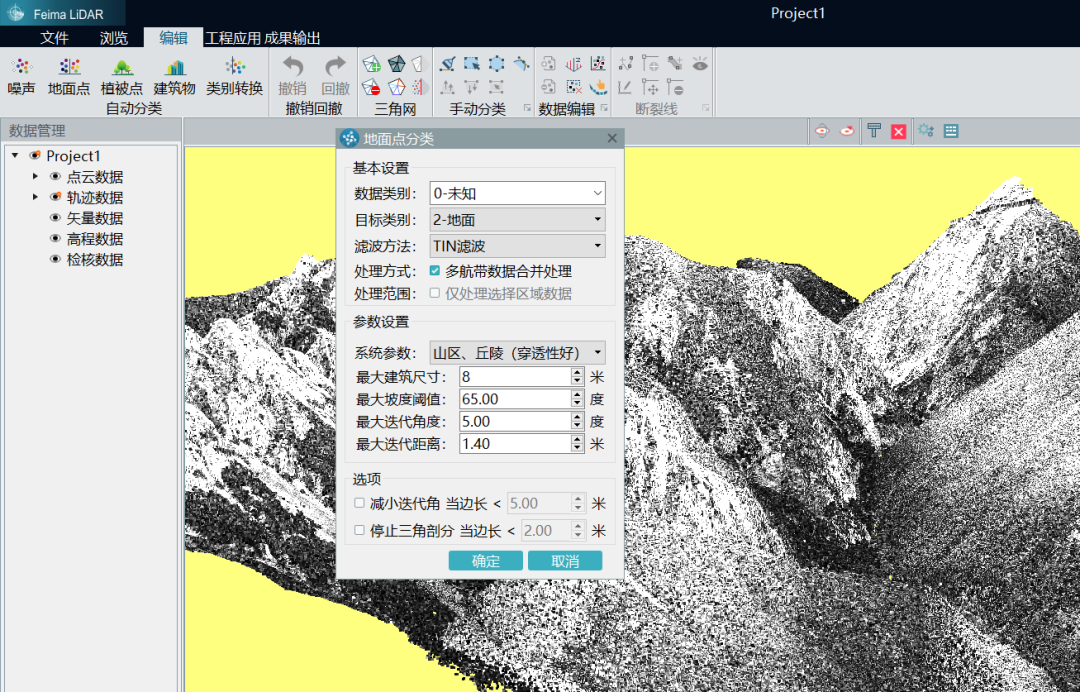Expand the 点云数据 tree node
The width and height of the screenshot is (1080, 692).
point(35,176)
